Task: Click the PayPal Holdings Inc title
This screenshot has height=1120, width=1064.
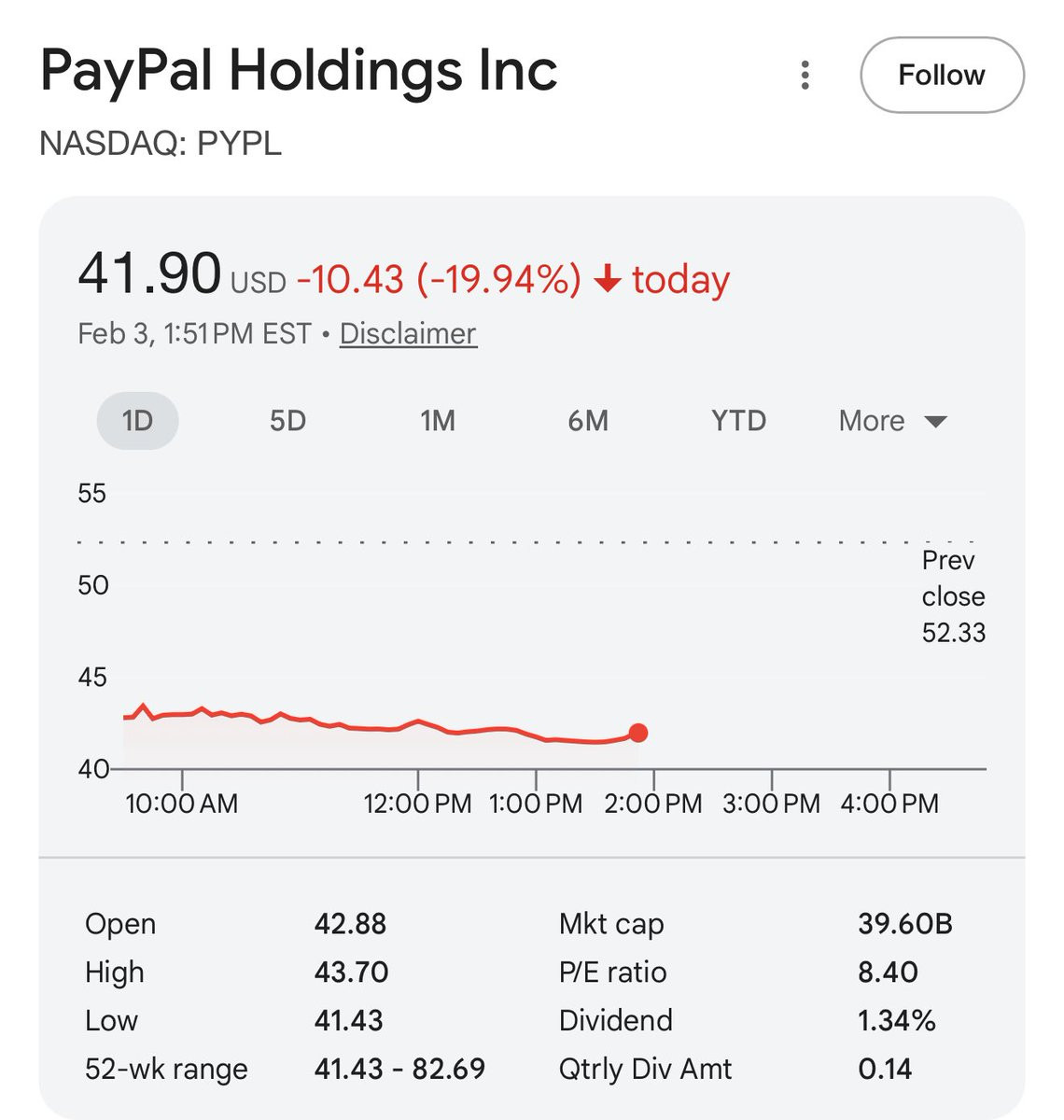Action: coord(299,71)
